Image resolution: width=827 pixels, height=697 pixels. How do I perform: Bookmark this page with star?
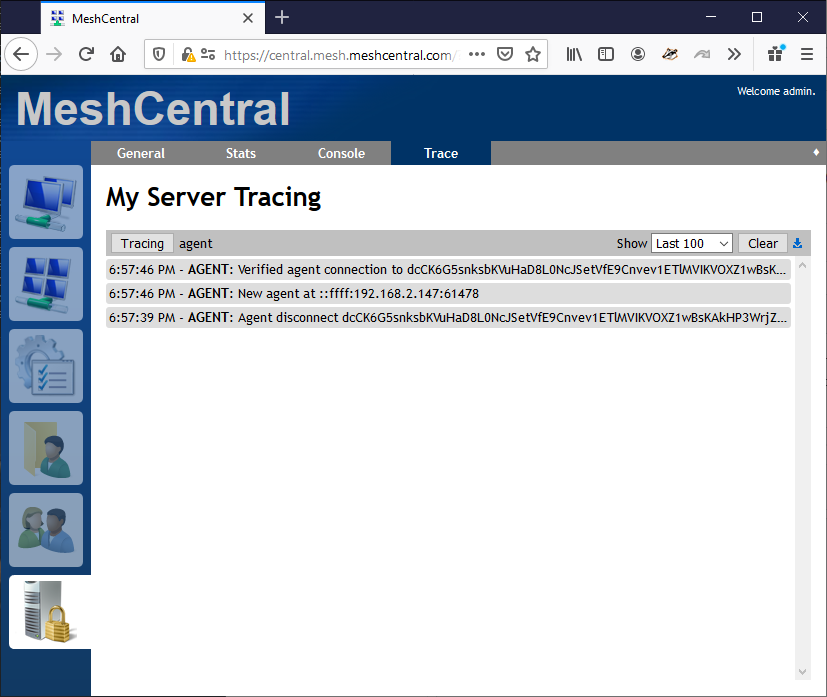533,54
